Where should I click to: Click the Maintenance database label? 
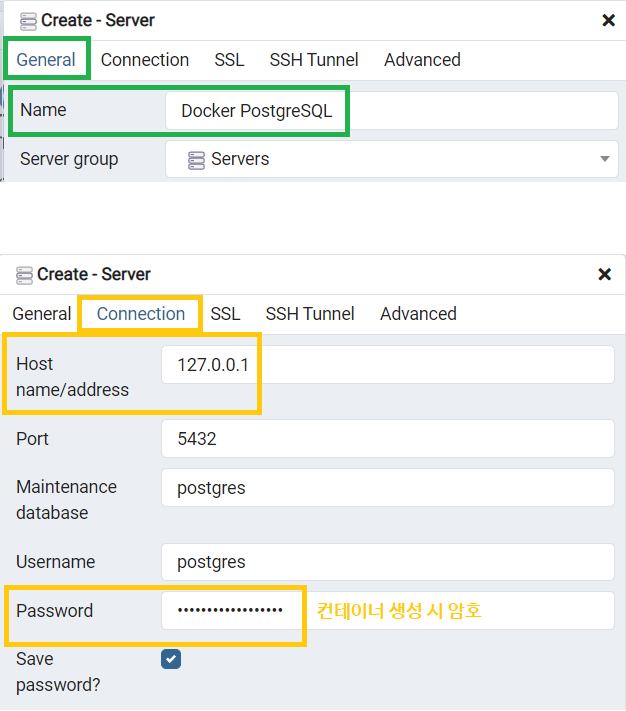tap(67, 500)
